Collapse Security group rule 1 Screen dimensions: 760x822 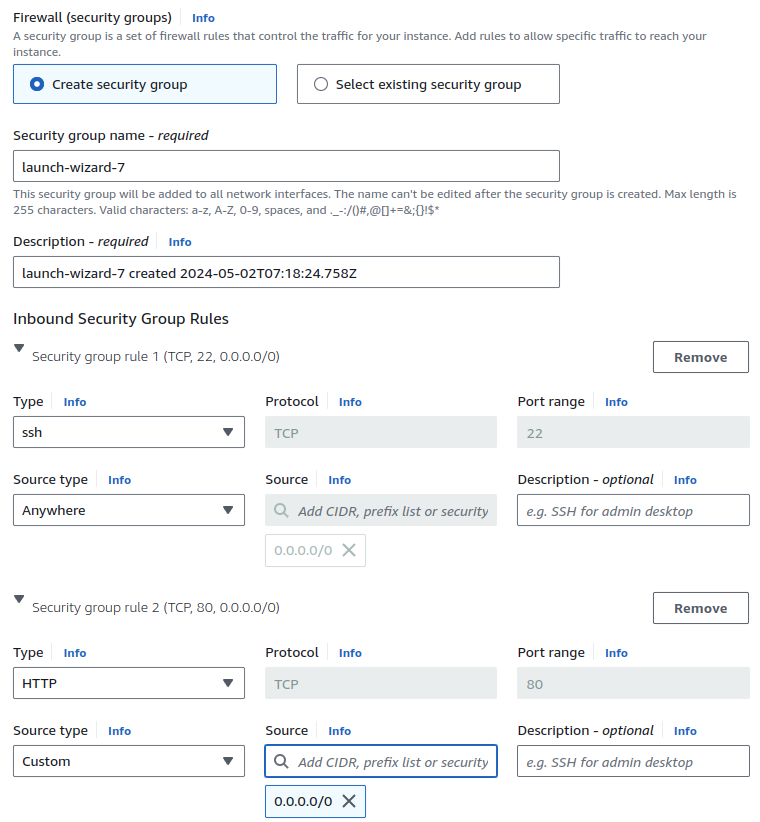(16, 348)
